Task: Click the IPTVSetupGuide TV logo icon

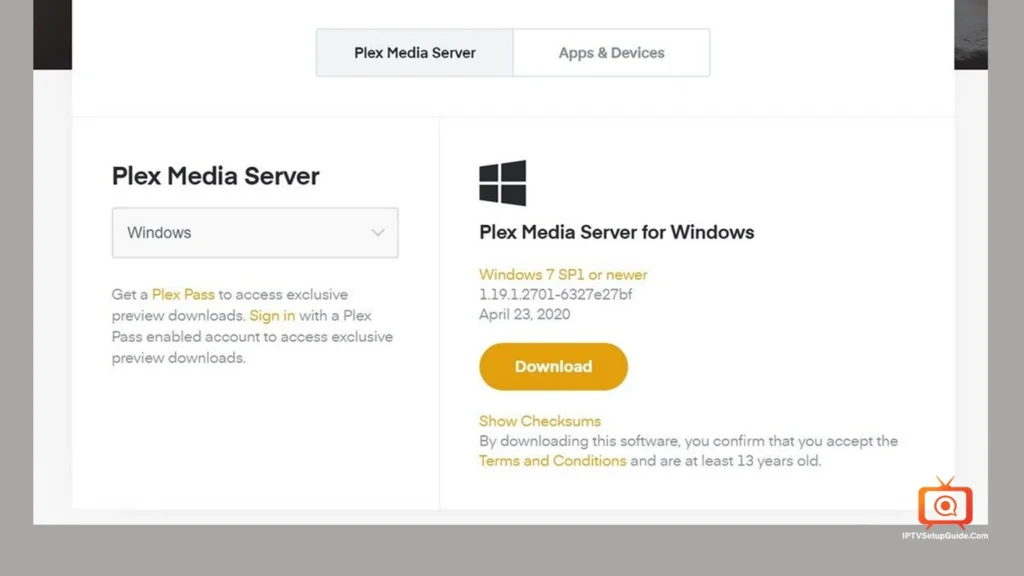Action: pos(945,502)
